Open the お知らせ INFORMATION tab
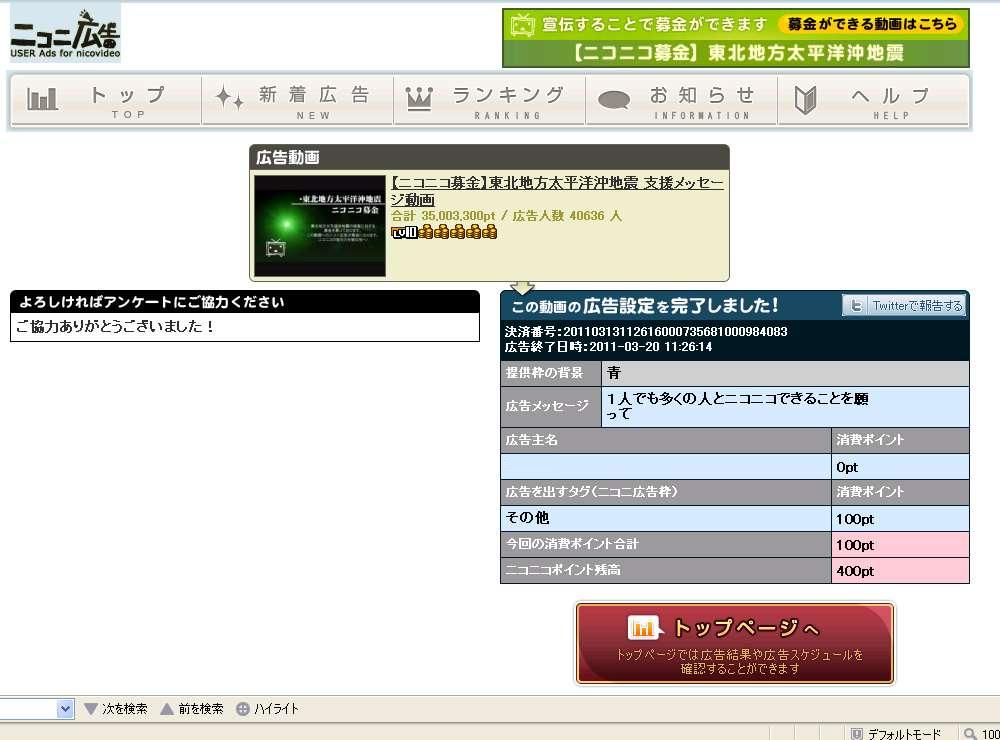 [x=681, y=101]
